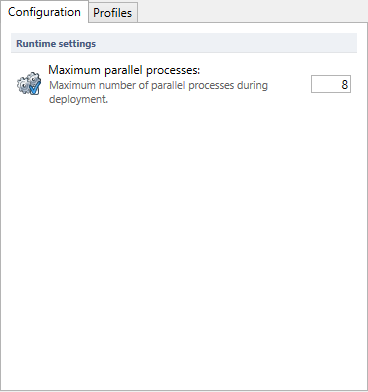Click the Maximum parallel processes label

[x=124, y=70]
